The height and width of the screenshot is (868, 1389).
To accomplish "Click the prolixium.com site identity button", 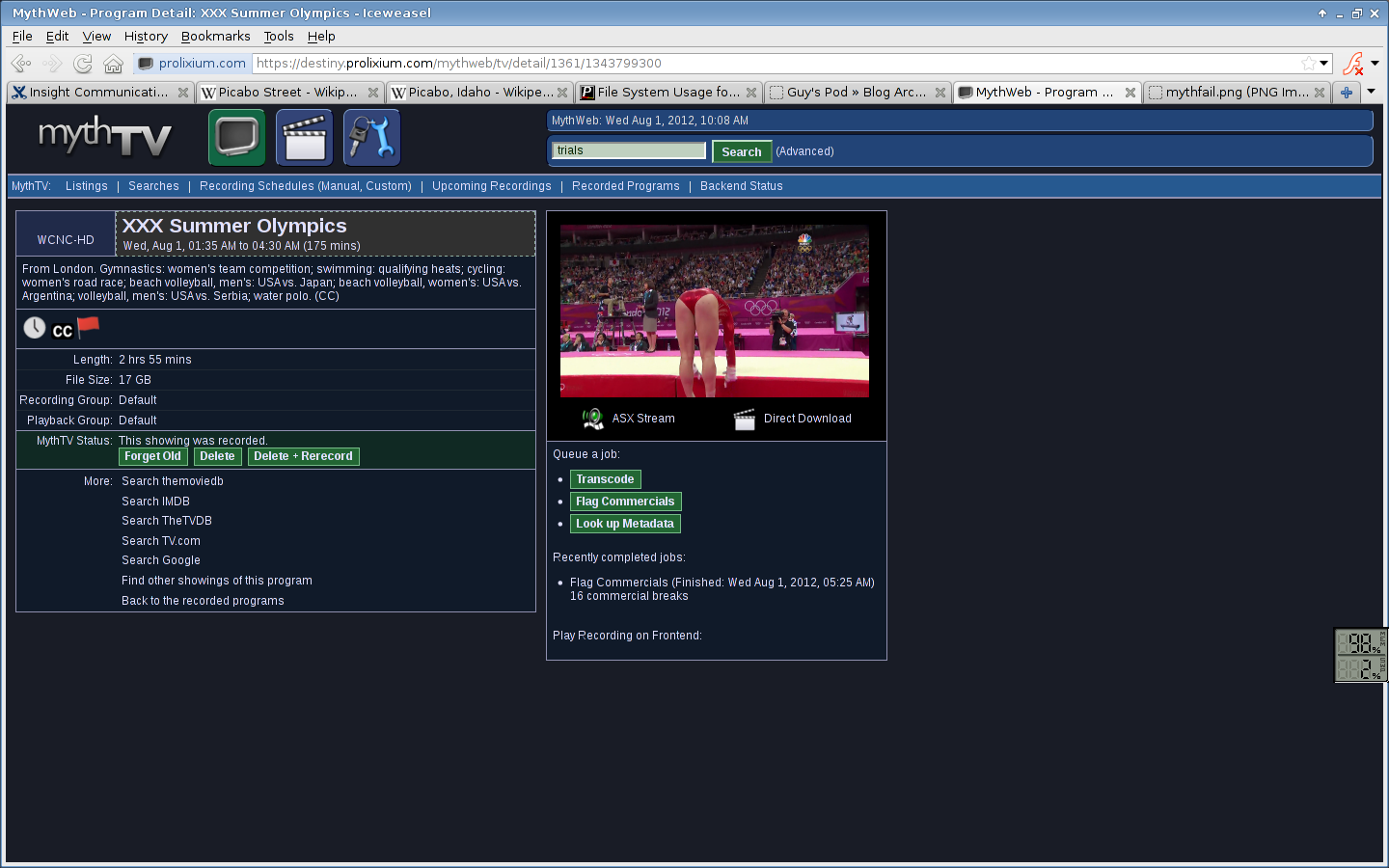I will point(192,63).
